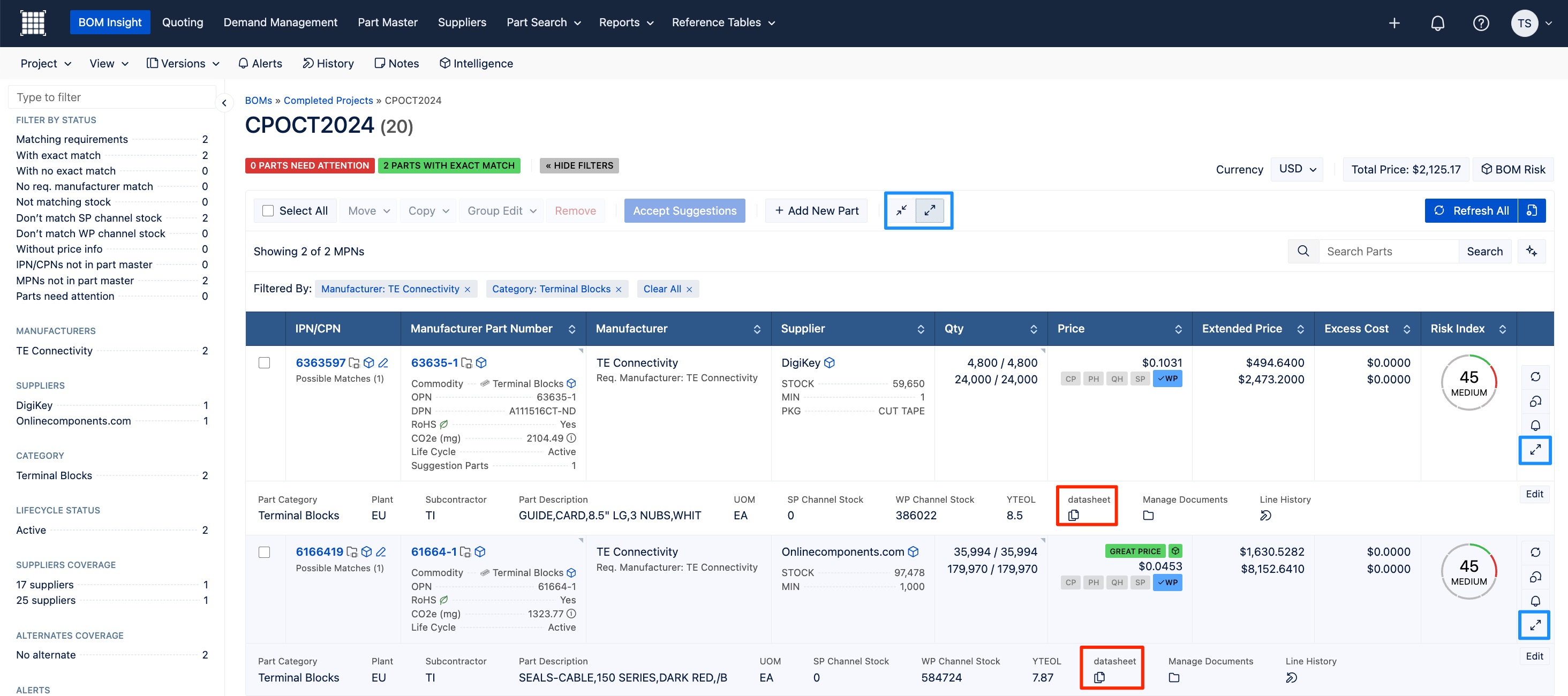Open Line History icon for 61664-1
Viewport: 1568px width, 696px height.
pyautogui.click(x=1291, y=677)
